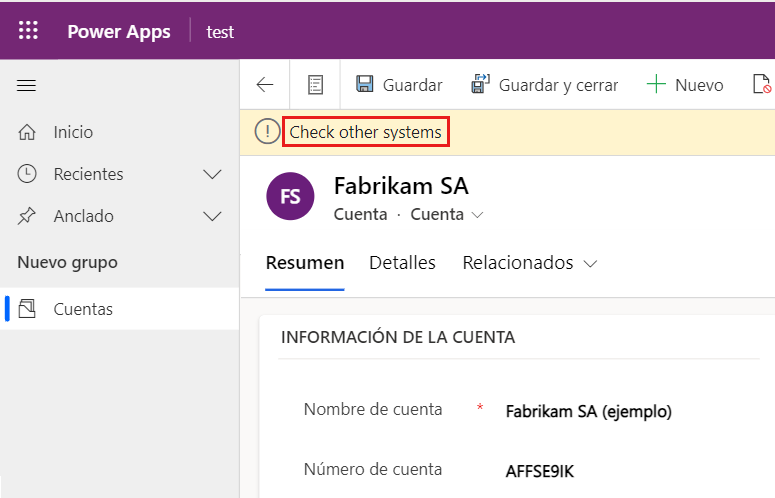Screen dimensions: 775x498
Task: Select the Resumen tab
Action: coord(305,263)
